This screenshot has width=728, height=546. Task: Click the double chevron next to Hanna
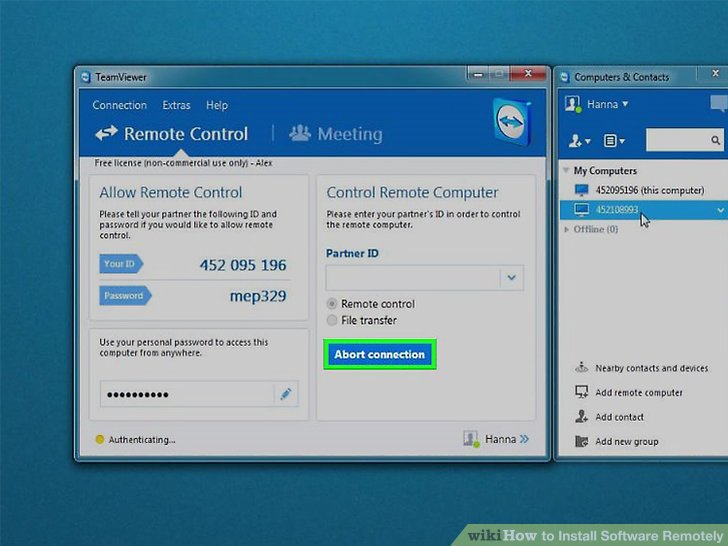click(x=524, y=439)
